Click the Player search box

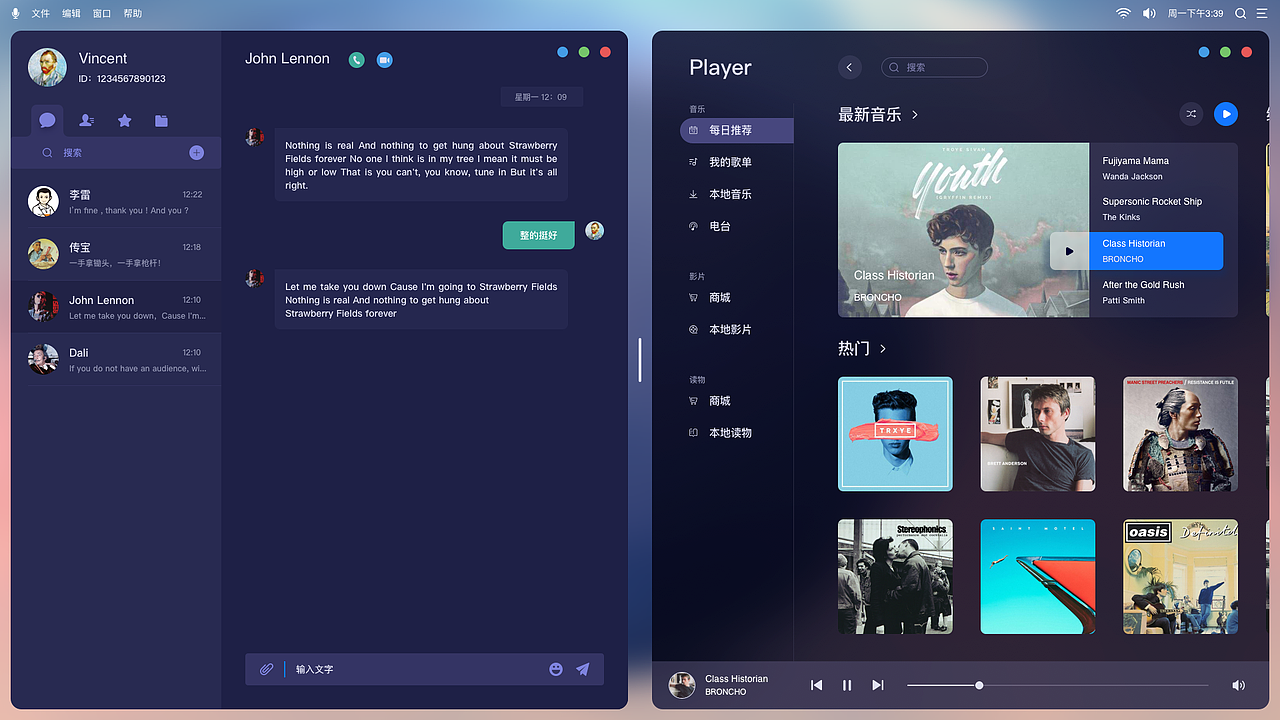[x=934, y=67]
